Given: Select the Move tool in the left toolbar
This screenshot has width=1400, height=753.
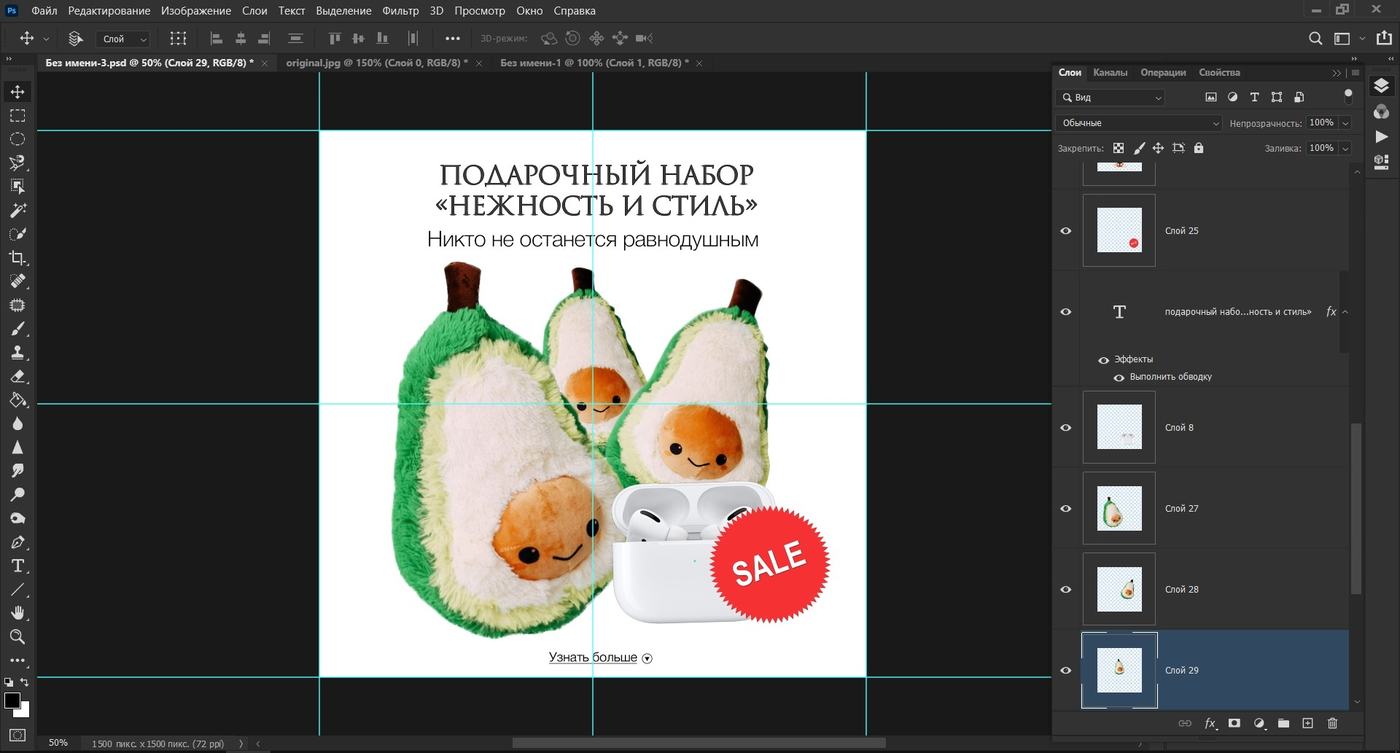Looking at the screenshot, I should [17, 92].
